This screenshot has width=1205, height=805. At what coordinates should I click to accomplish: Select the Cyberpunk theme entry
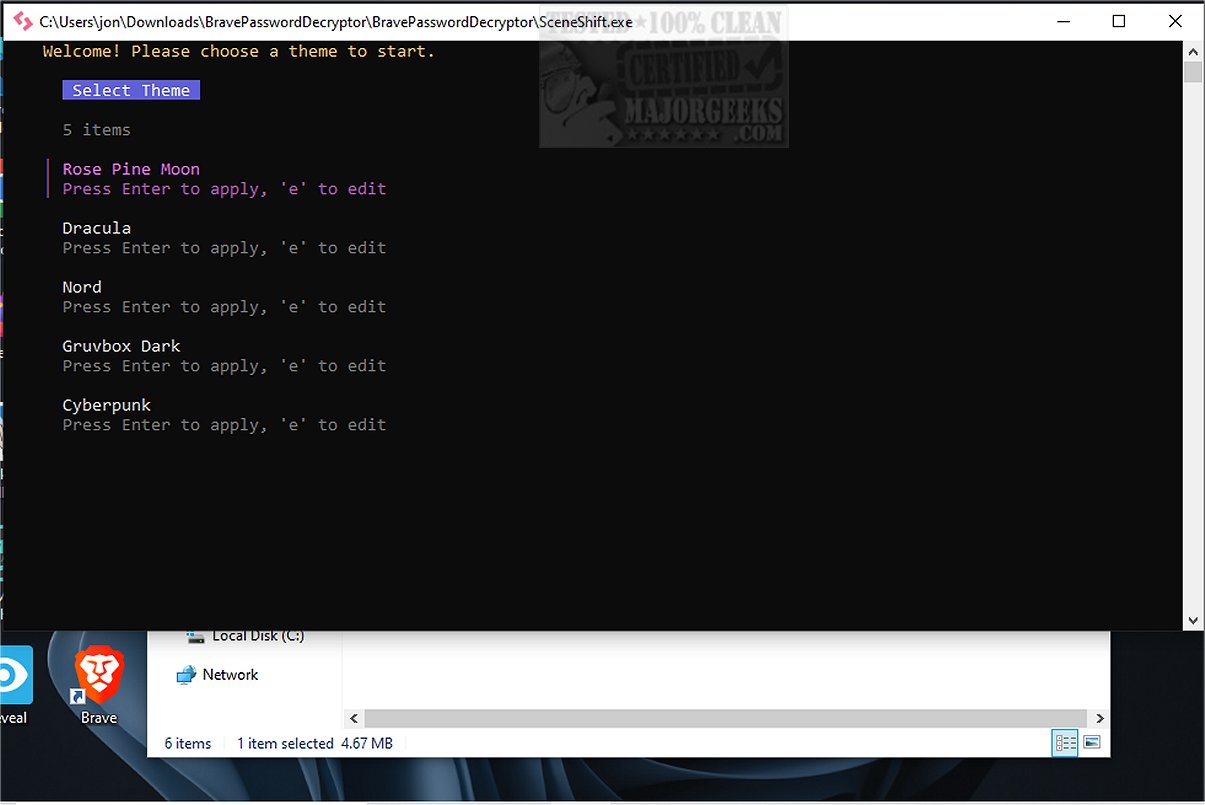107,406
